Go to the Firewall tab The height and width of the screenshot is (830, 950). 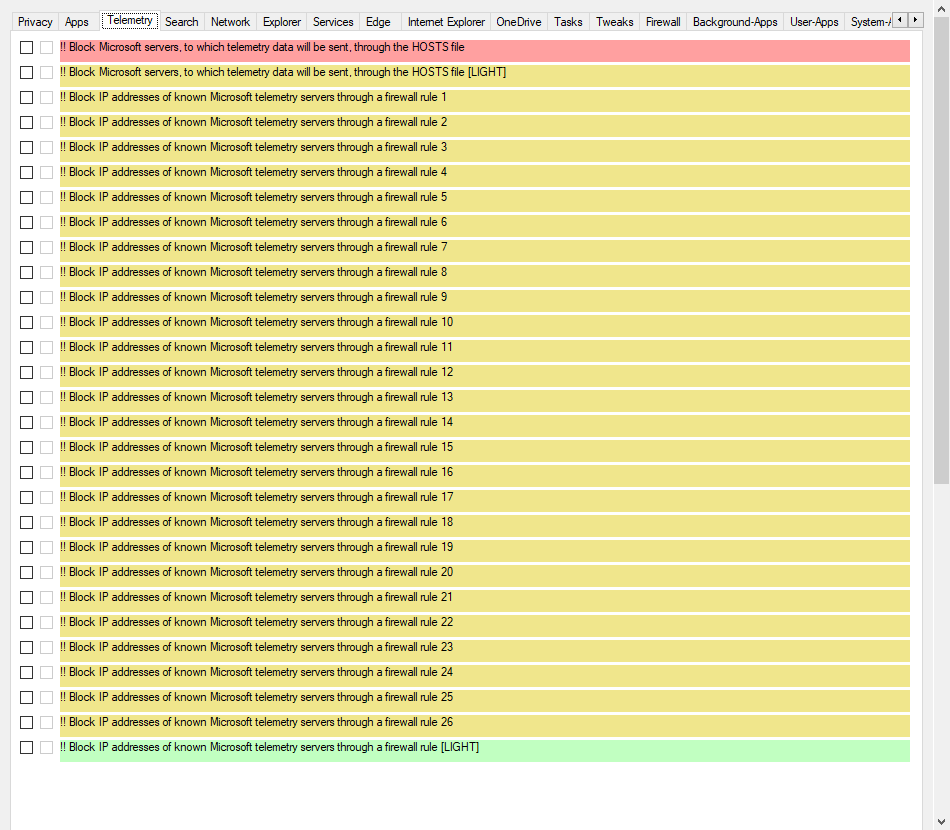pos(663,22)
